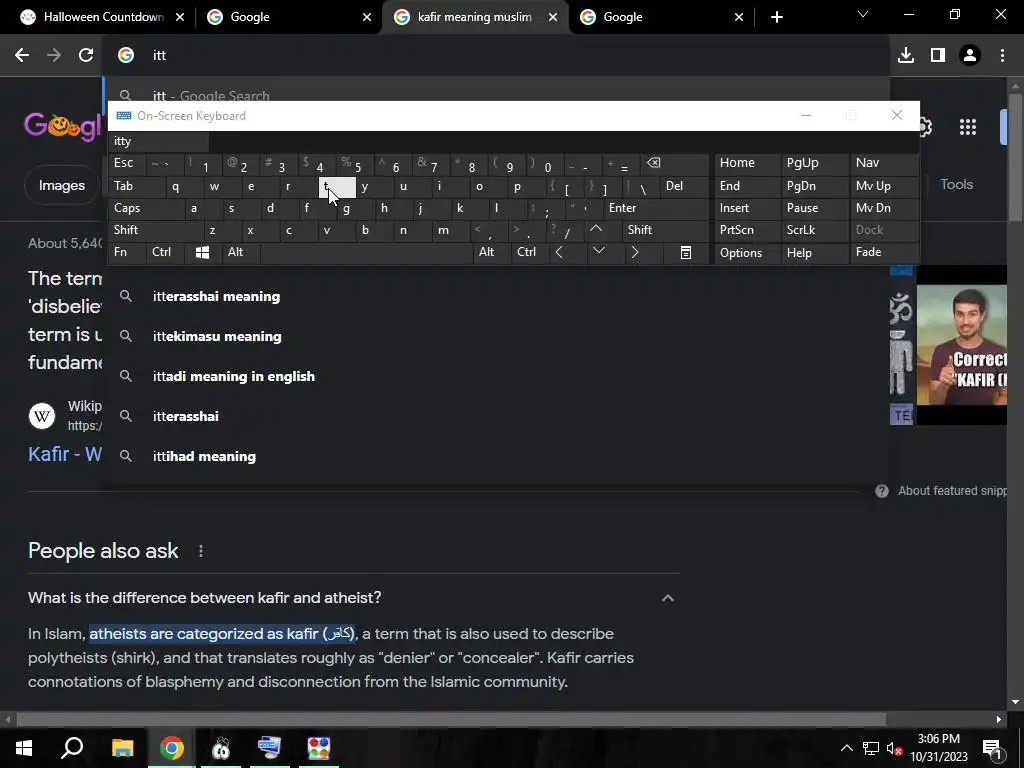Click the vertical page scrollbar thumb
The image size is (1024, 768).
(x=1015, y=157)
